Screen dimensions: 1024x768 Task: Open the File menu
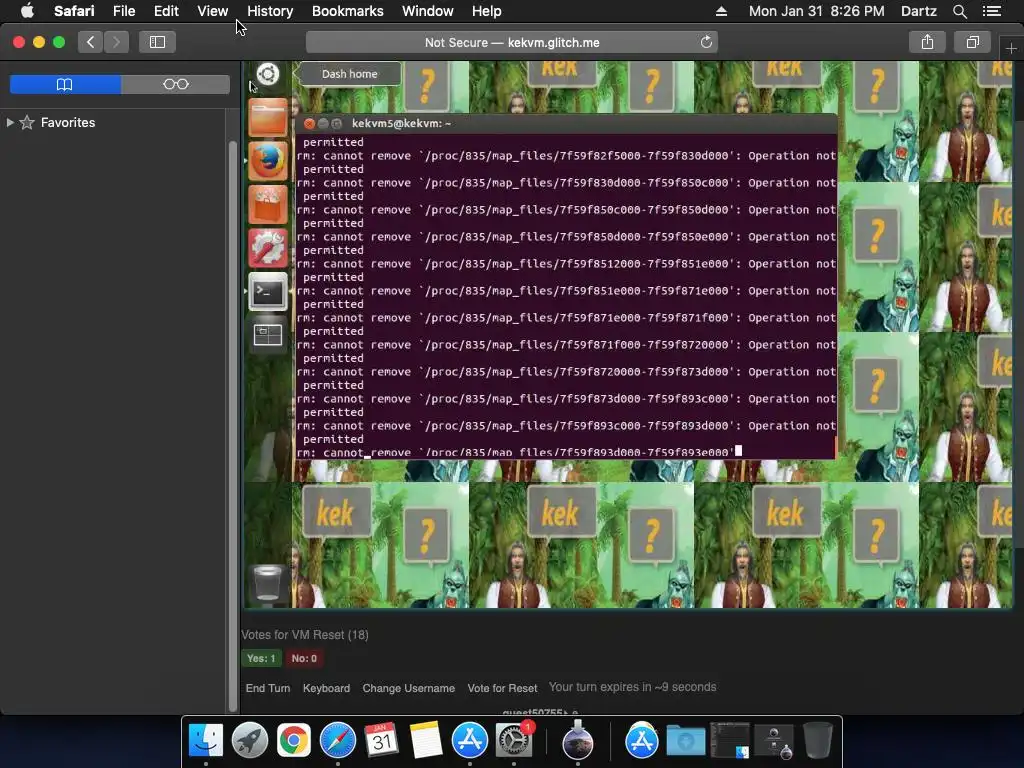(x=123, y=11)
